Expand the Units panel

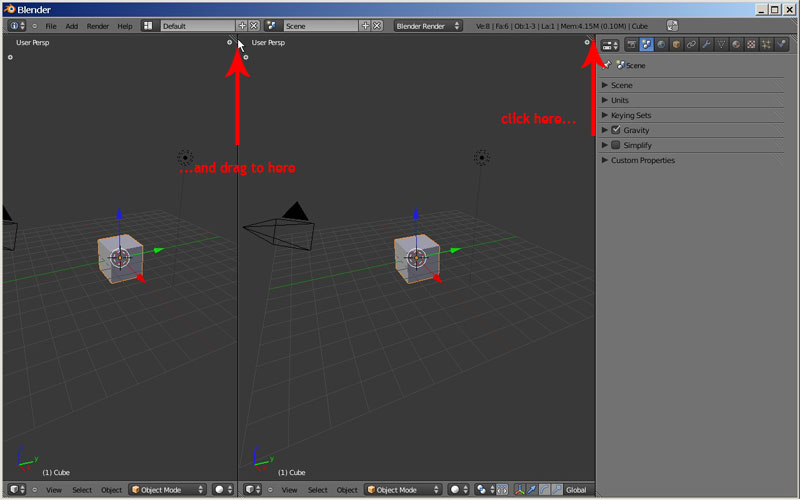[620, 100]
